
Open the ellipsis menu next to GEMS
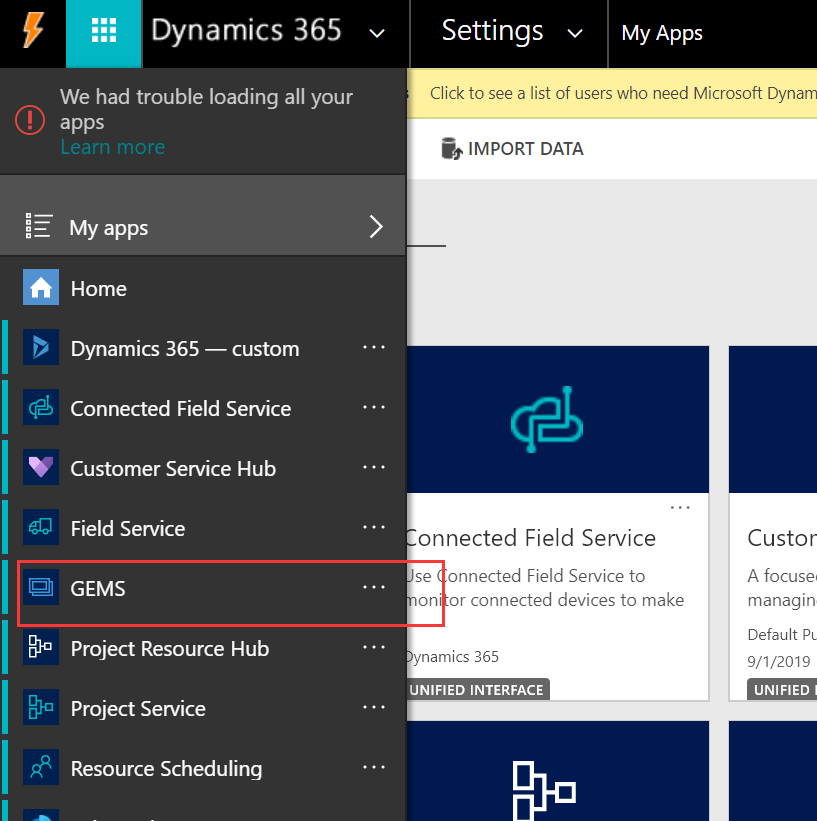click(374, 588)
